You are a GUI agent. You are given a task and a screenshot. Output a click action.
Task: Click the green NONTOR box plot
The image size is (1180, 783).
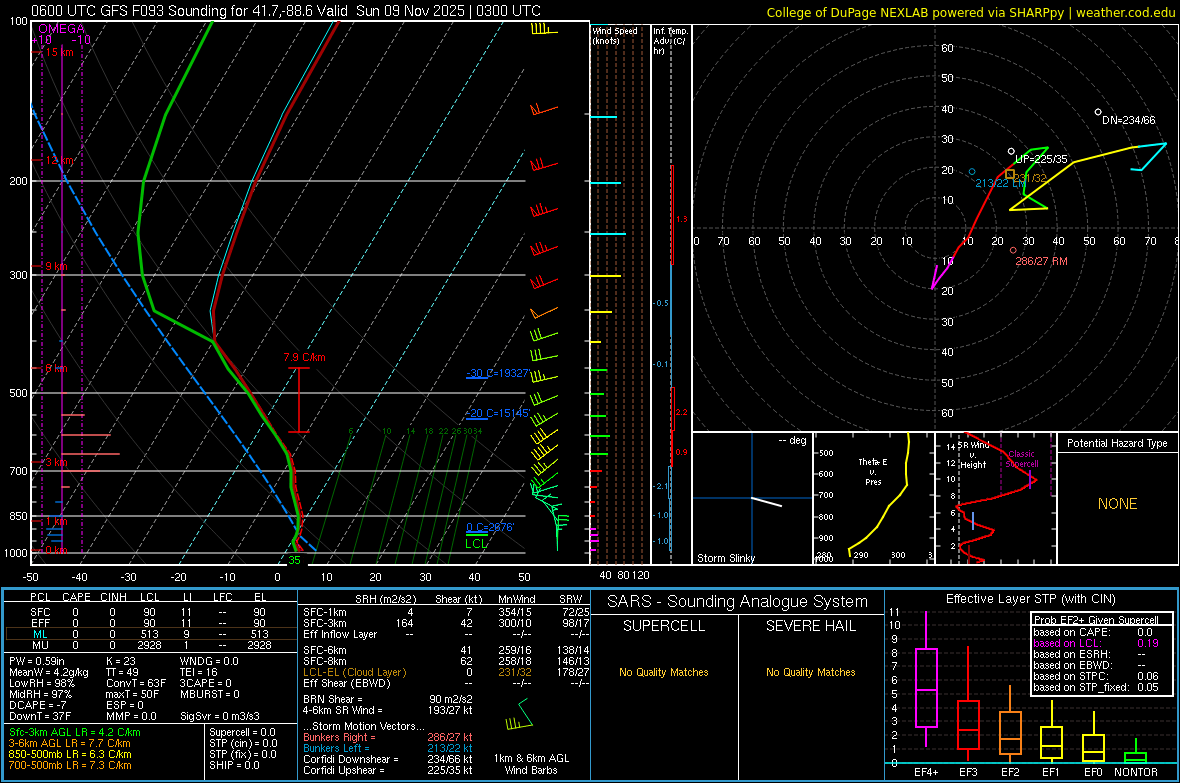click(1136, 752)
